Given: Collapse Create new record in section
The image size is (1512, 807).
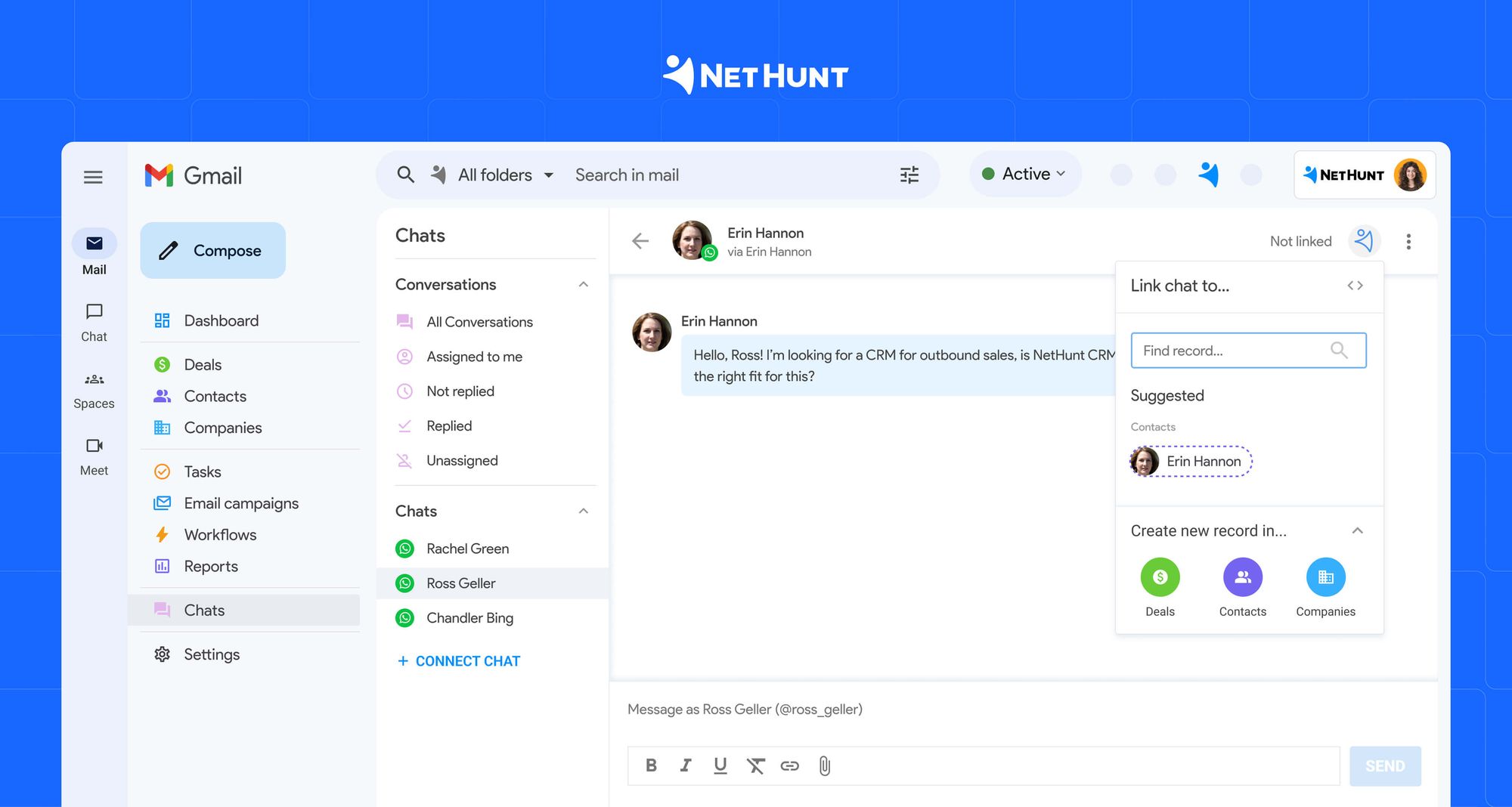Looking at the screenshot, I should (x=1358, y=530).
